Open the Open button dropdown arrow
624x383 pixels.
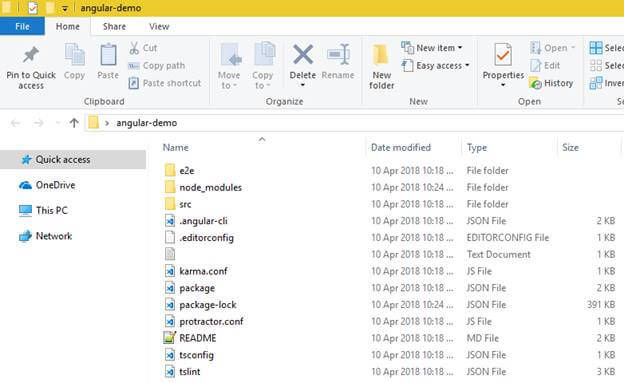click(573, 48)
